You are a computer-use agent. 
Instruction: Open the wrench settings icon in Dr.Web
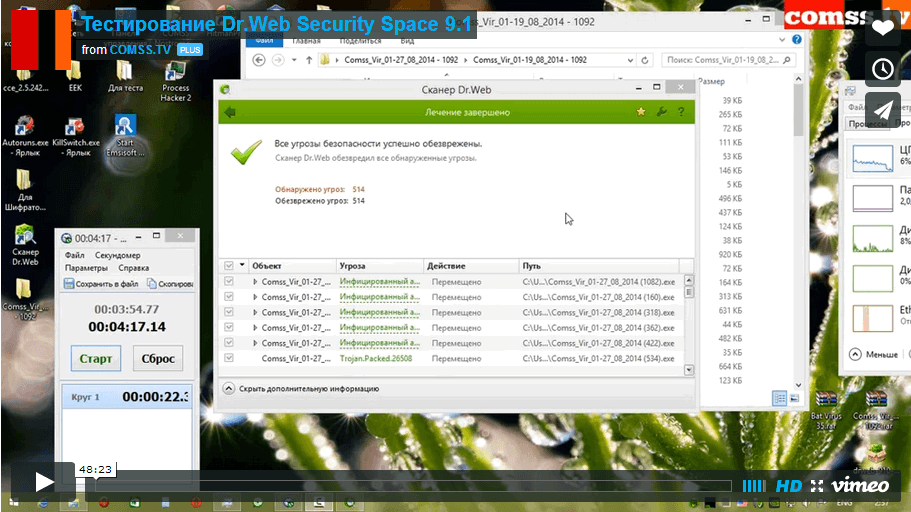coord(661,112)
